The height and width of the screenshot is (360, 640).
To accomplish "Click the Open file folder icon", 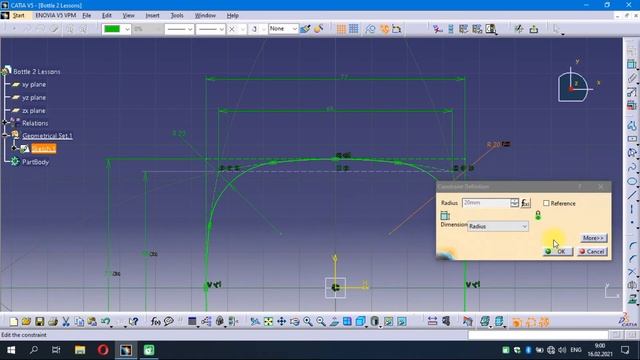I will point(27,322).
